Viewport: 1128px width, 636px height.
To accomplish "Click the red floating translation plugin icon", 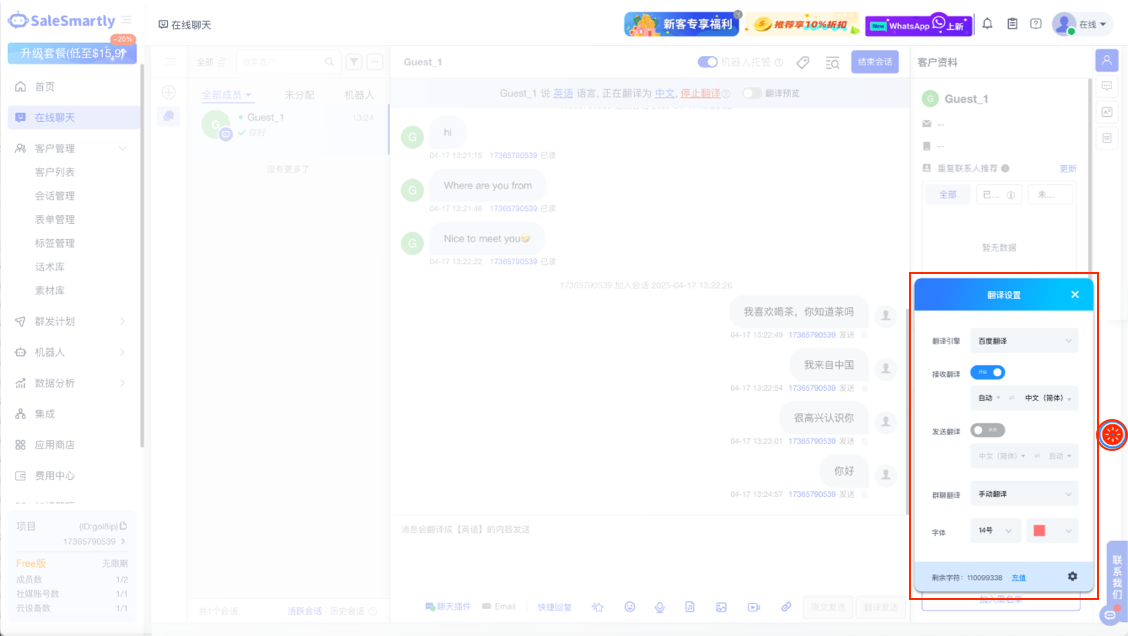I will point(1112,435).
